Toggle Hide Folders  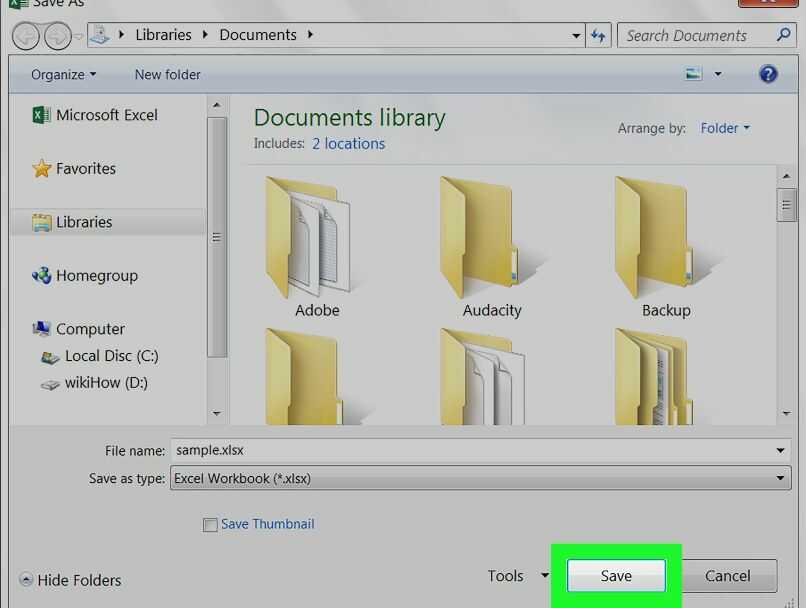(69, 580)
